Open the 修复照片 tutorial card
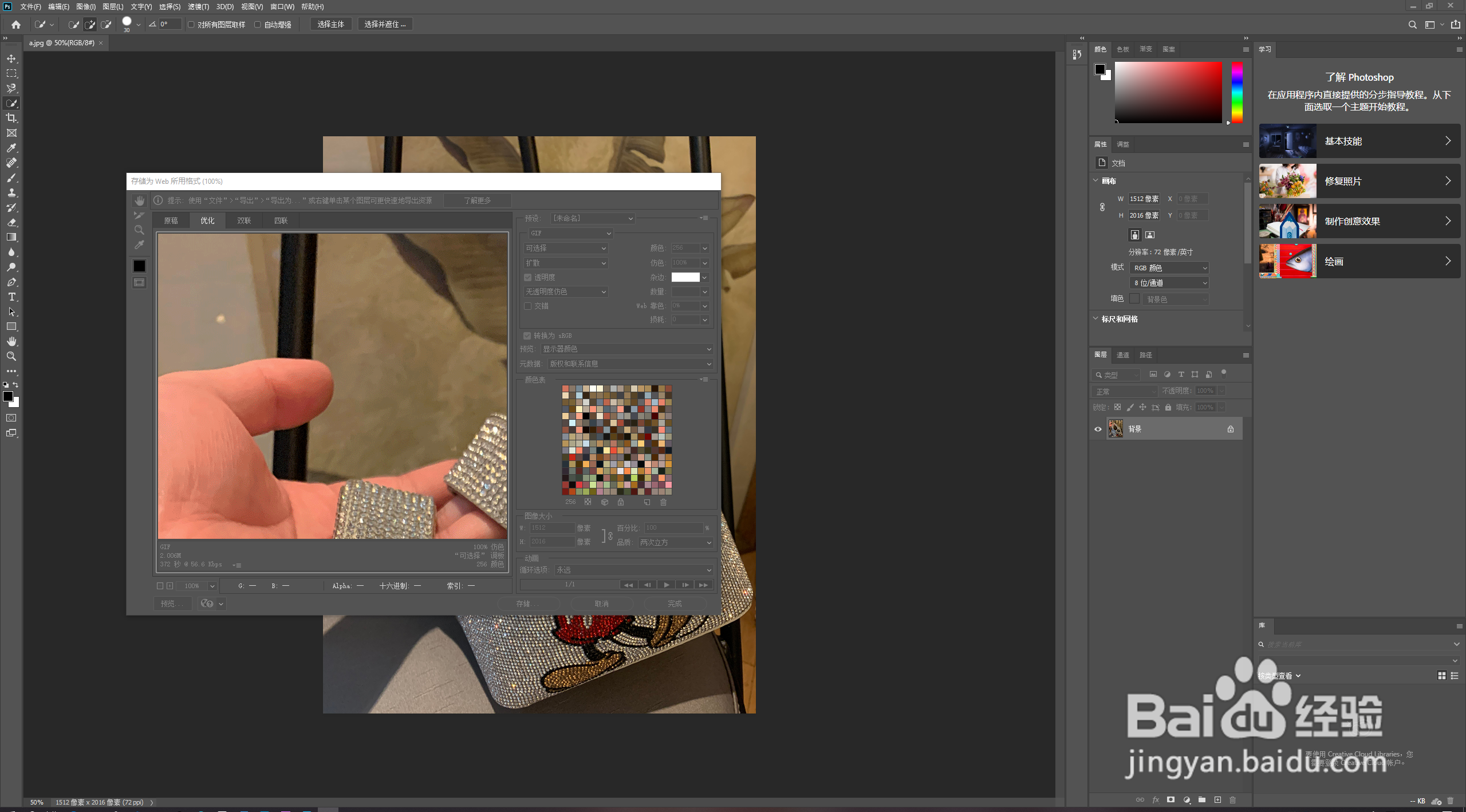This screenshot has height=812, width=1466. [1359, 181]
